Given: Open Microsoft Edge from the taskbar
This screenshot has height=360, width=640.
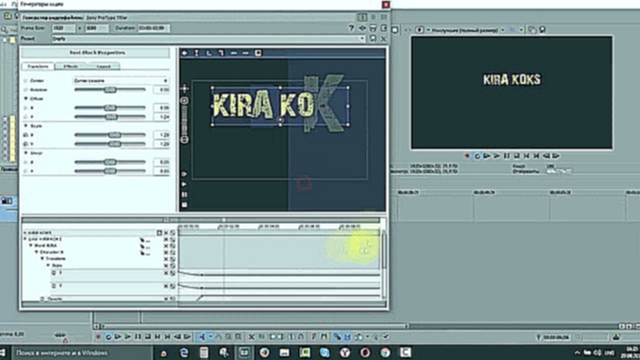Looking at the screenshot, I should 184,353.
